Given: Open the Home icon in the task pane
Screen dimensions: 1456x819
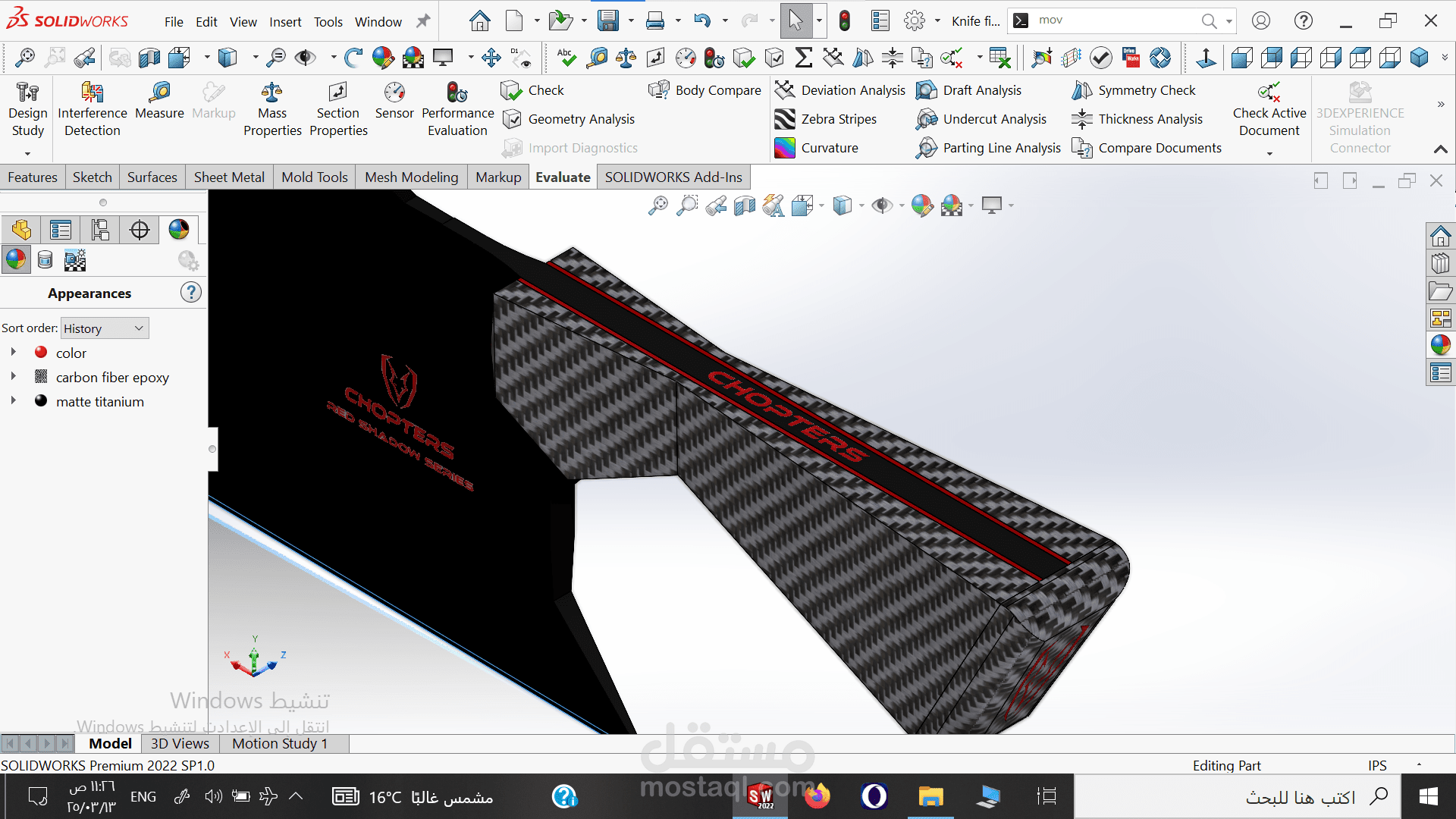Looking at the screenshot, I should click(x=1440, y=237).
